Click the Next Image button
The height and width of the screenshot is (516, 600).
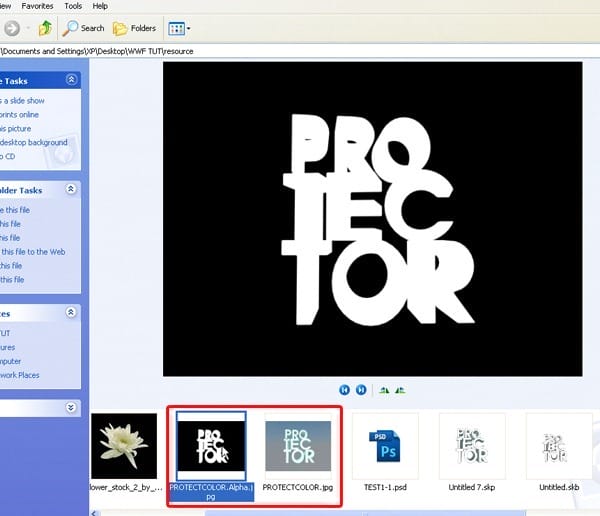click(361, 390)
